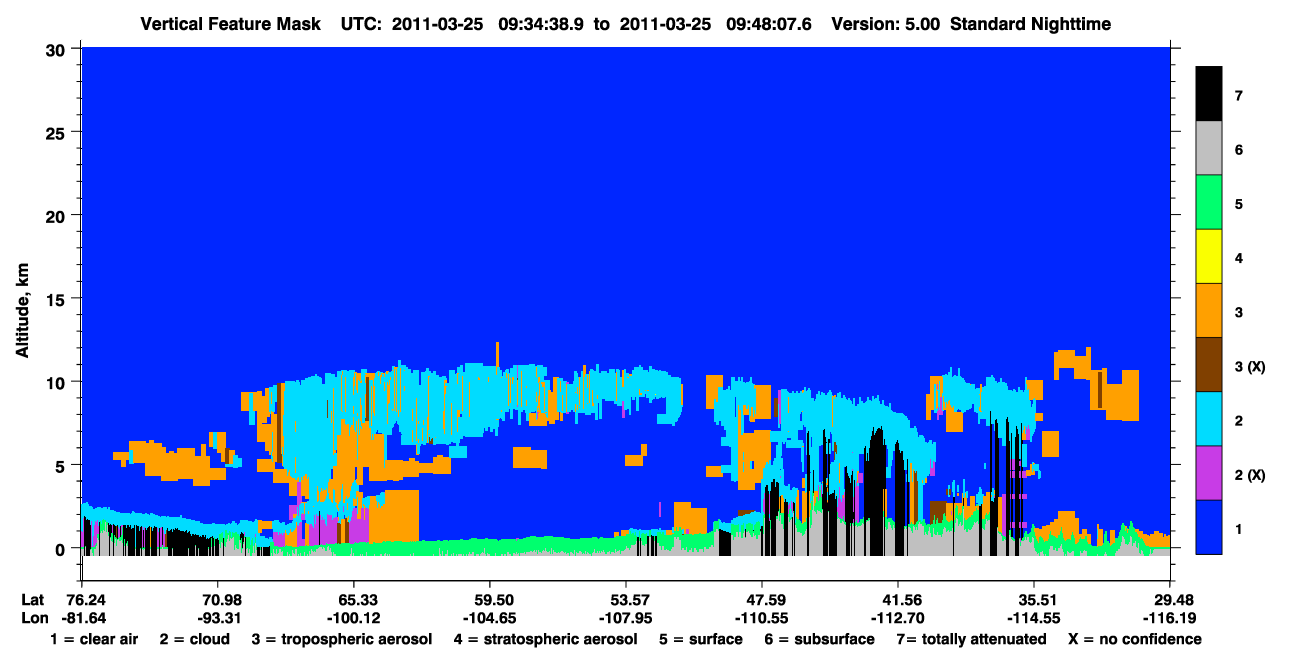
Task: Click the latitude value 65.33
Action: [353, 600]
